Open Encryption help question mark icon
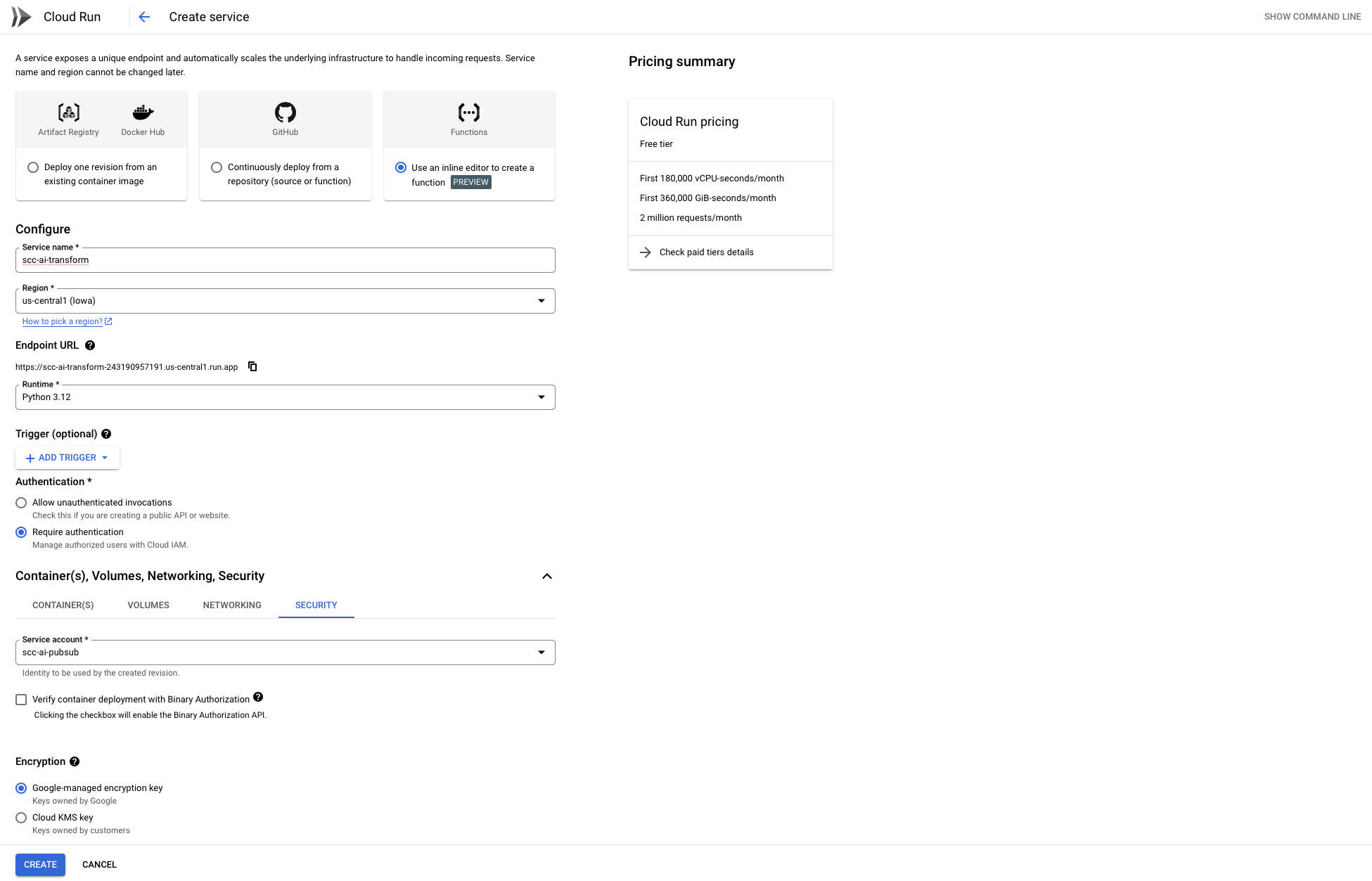Viewport: 1372px width, 881px height. pyautogui.click(x=75, y=761)
